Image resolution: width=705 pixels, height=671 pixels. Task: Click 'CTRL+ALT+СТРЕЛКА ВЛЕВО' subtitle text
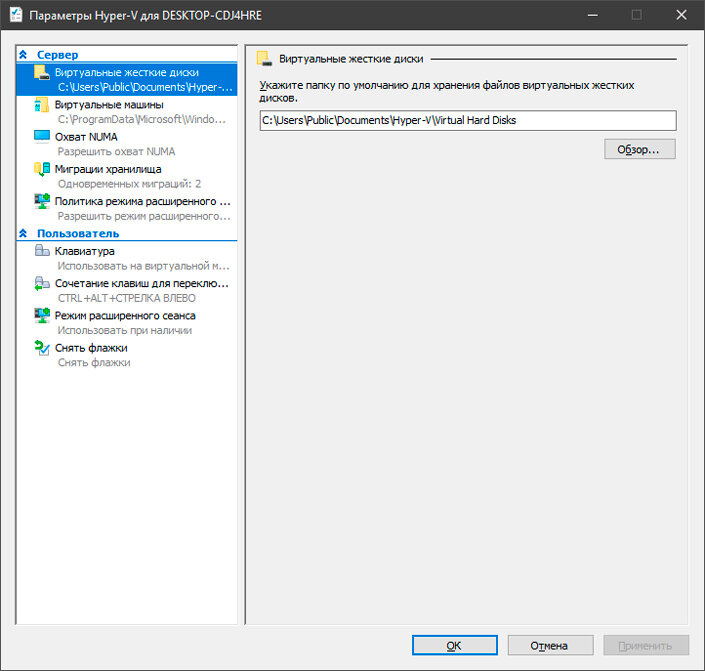pos(126,298)
